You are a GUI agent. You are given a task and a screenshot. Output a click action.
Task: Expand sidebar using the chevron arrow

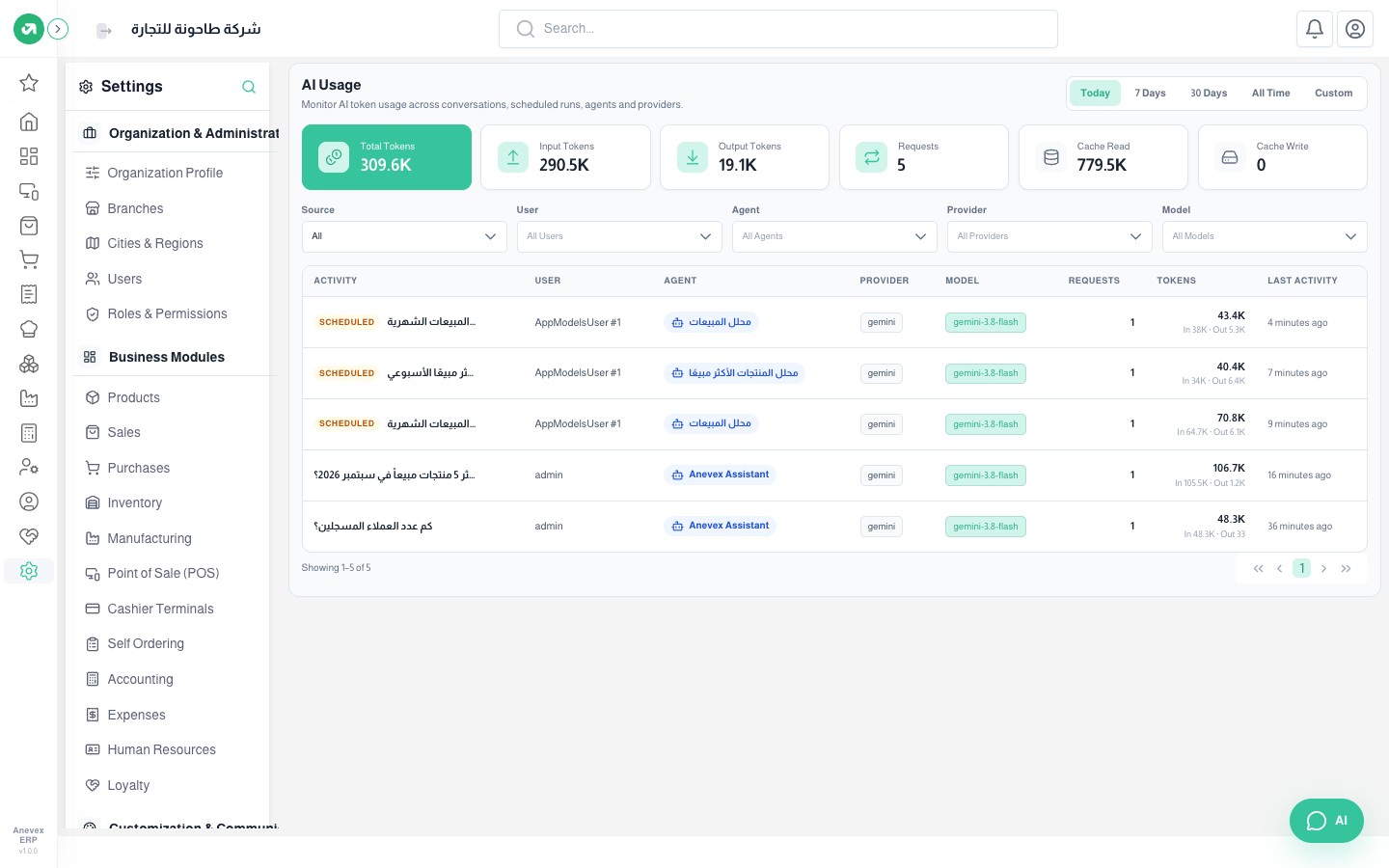(58, 29)
